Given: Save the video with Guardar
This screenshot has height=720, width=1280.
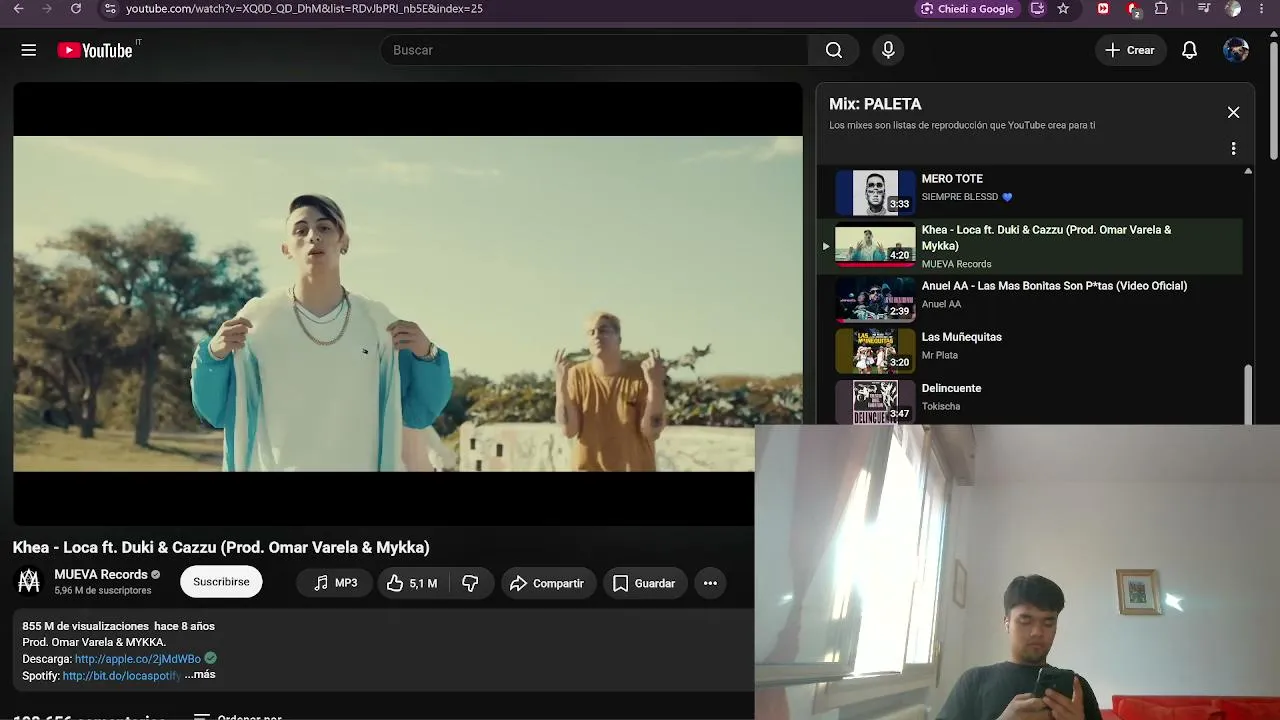Looking at the screenshot, I should pyautogui.click(x=644, y=583).
